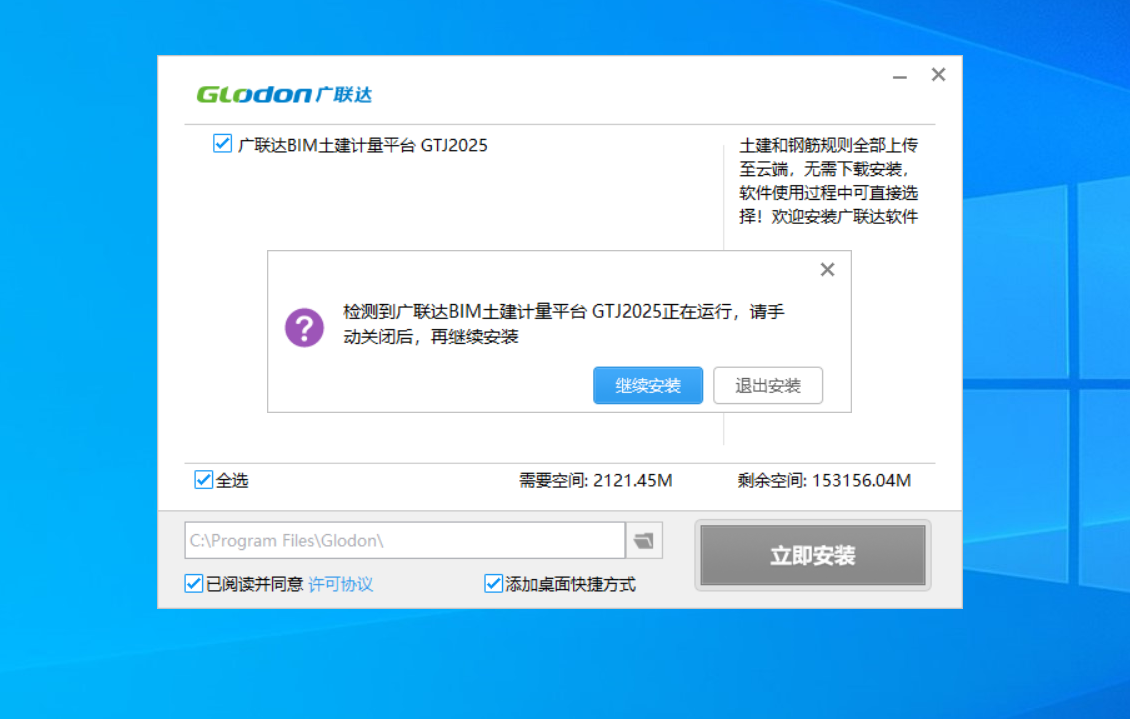Click the 退出安装 button
1130x719 pixels.
[x=768, y=385]
